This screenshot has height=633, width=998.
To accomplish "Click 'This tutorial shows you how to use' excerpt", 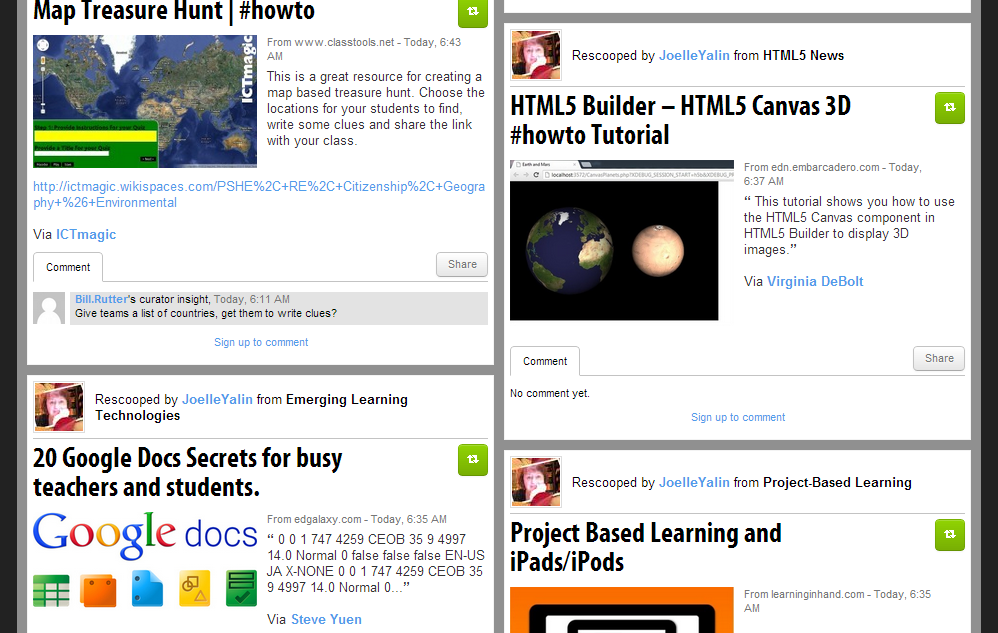I will point(849,225).
